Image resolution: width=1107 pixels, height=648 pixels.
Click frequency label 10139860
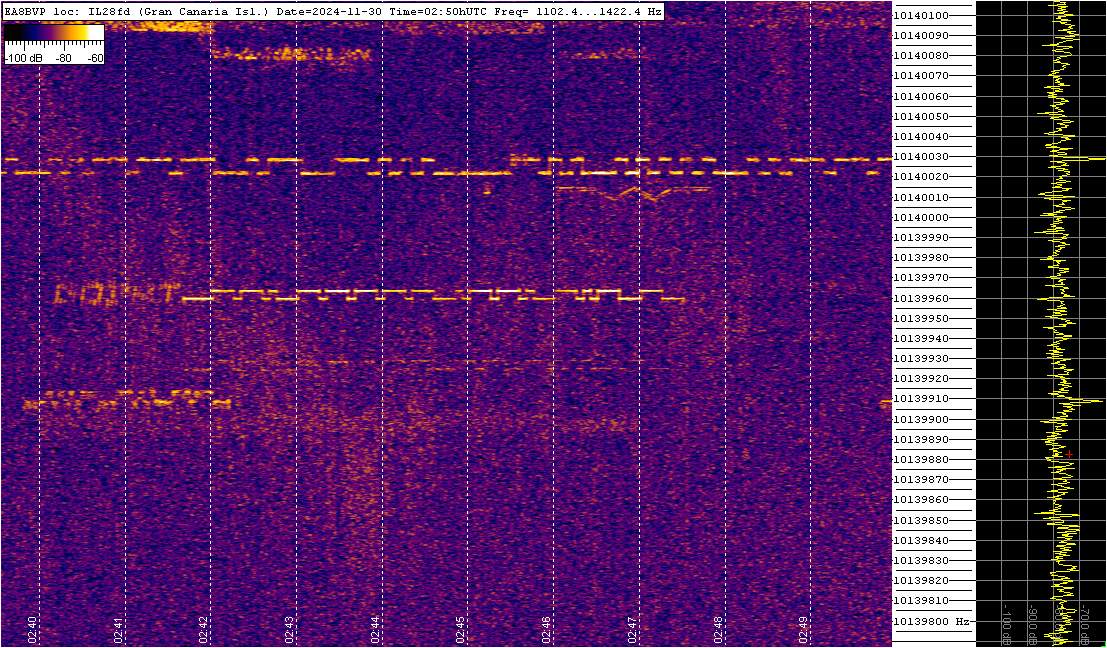921,500
